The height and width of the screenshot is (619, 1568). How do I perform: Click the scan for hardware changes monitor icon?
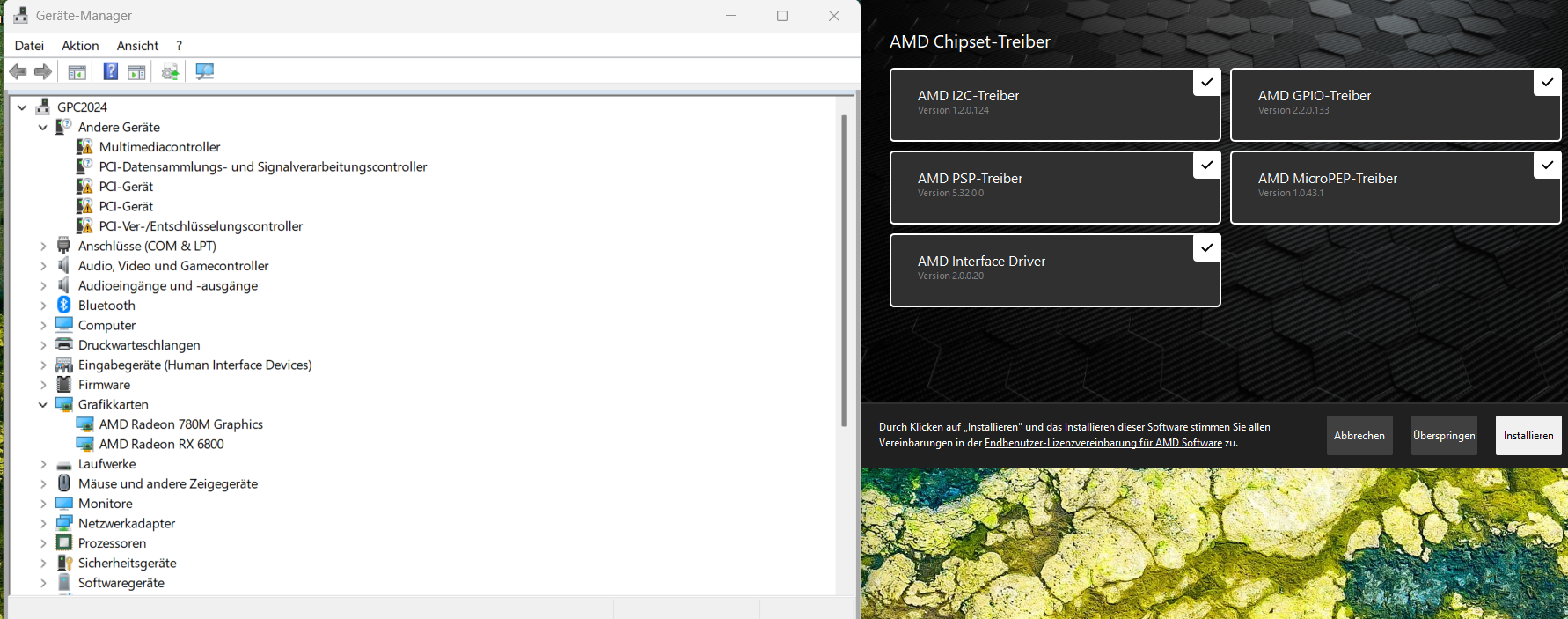pyautogui.click(x=204, y=71)
